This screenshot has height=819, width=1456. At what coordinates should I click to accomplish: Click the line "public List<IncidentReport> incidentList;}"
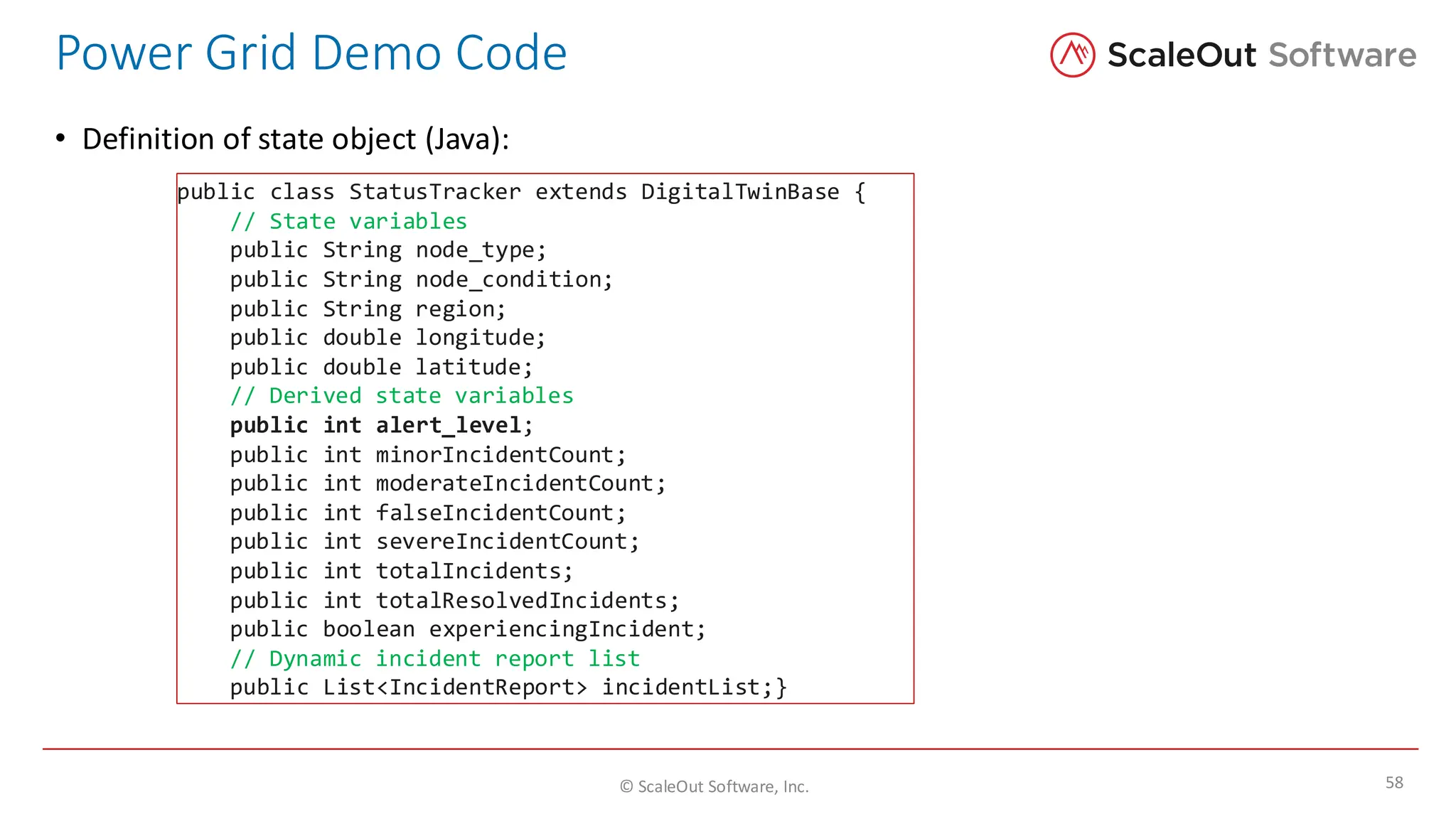[508, 687]
